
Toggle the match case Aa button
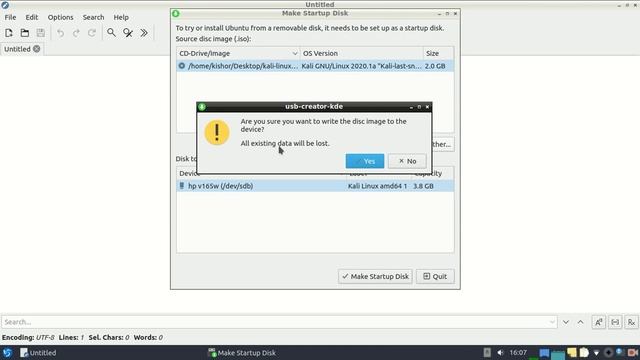coord(598,322)
